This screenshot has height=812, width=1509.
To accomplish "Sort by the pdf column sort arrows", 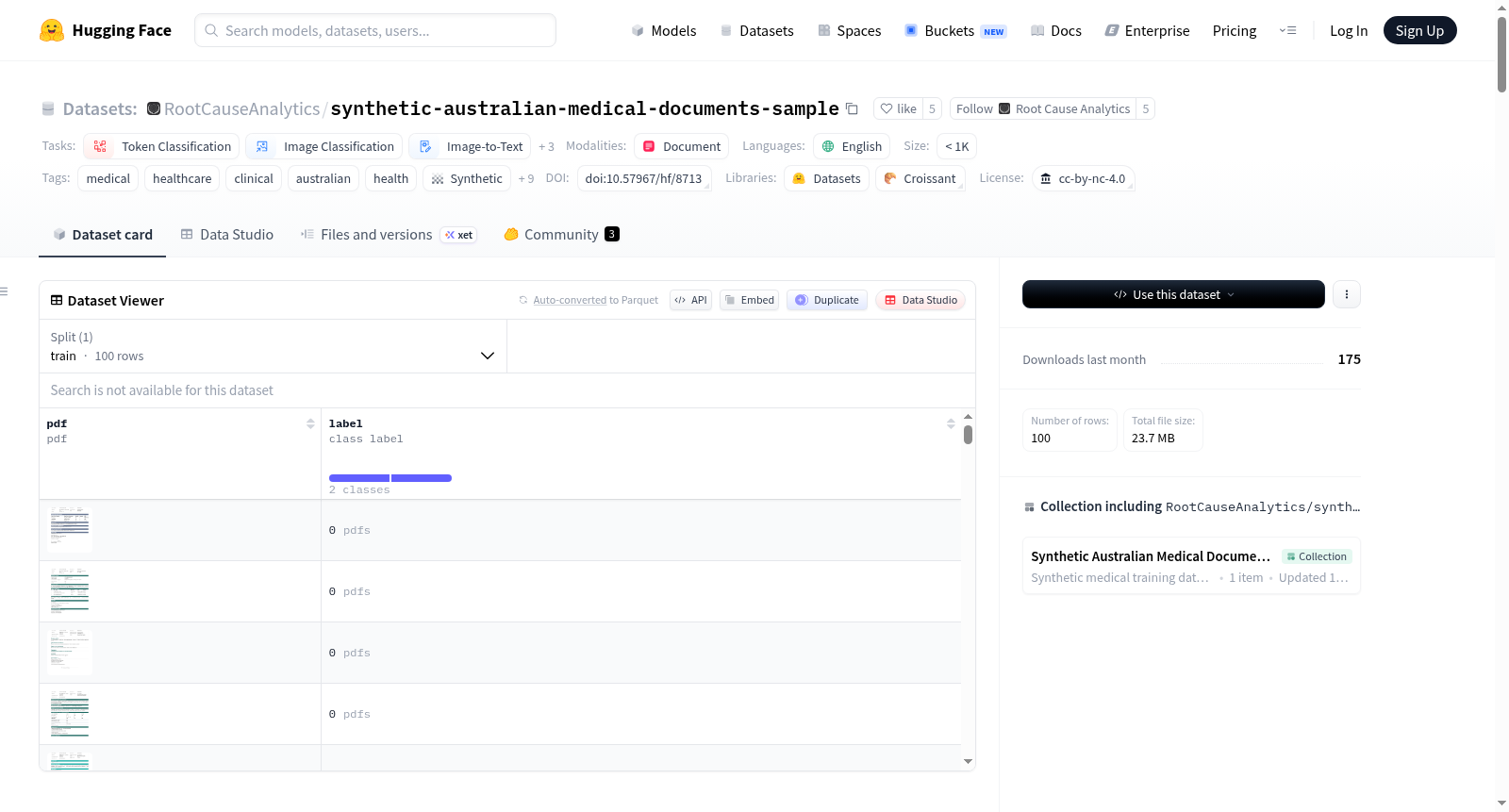I will (x=310, y=423).
